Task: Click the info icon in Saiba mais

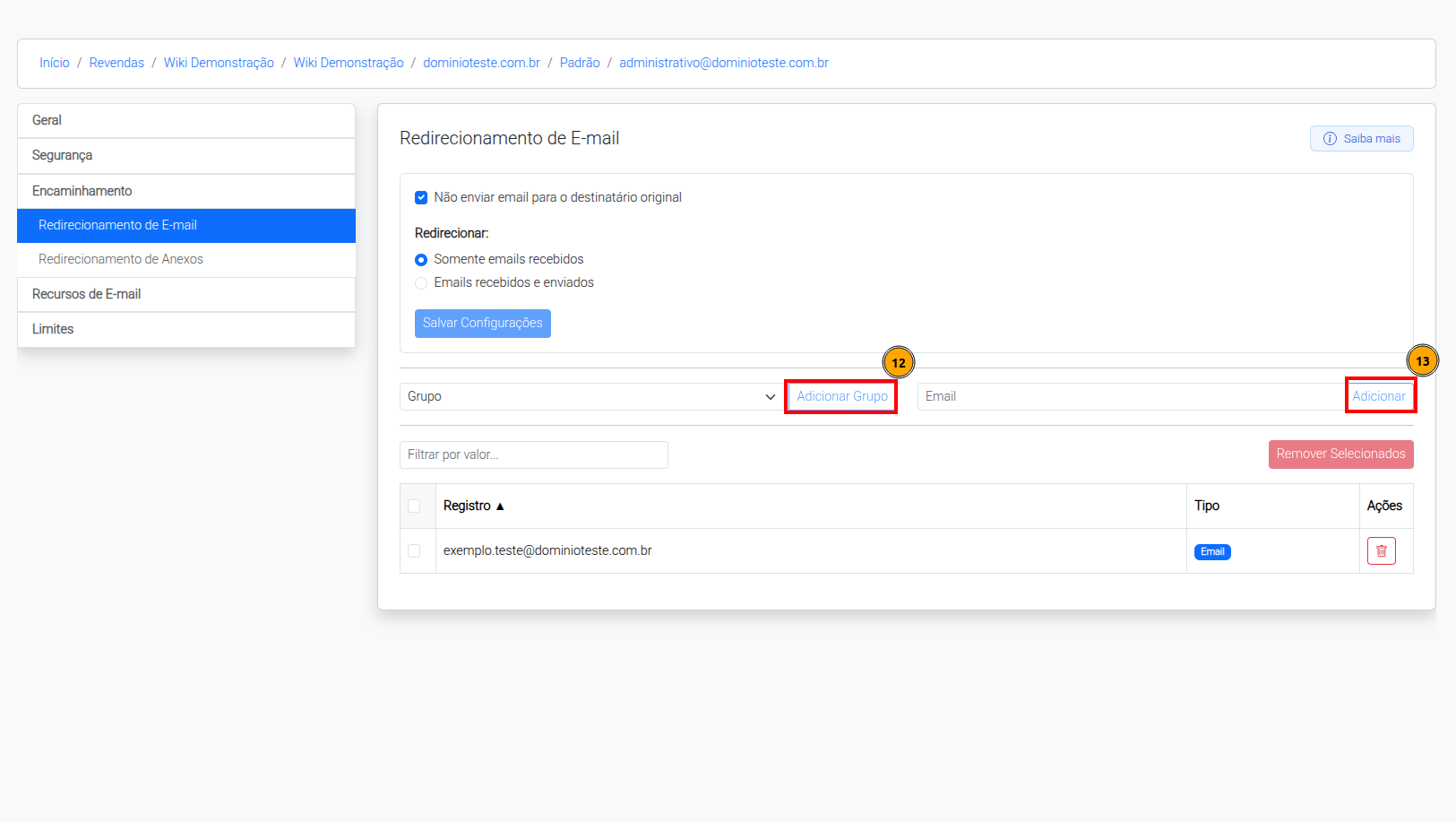Action: (1330, 139)
